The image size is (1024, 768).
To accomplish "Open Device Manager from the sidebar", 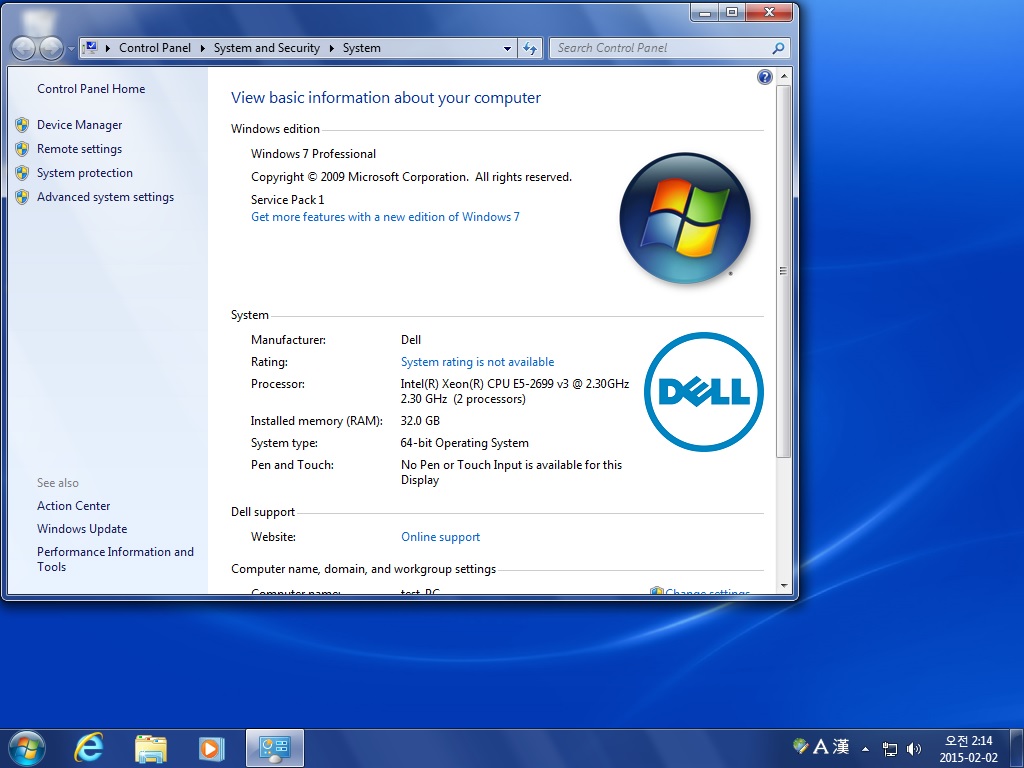I will (x=79, y=125).
